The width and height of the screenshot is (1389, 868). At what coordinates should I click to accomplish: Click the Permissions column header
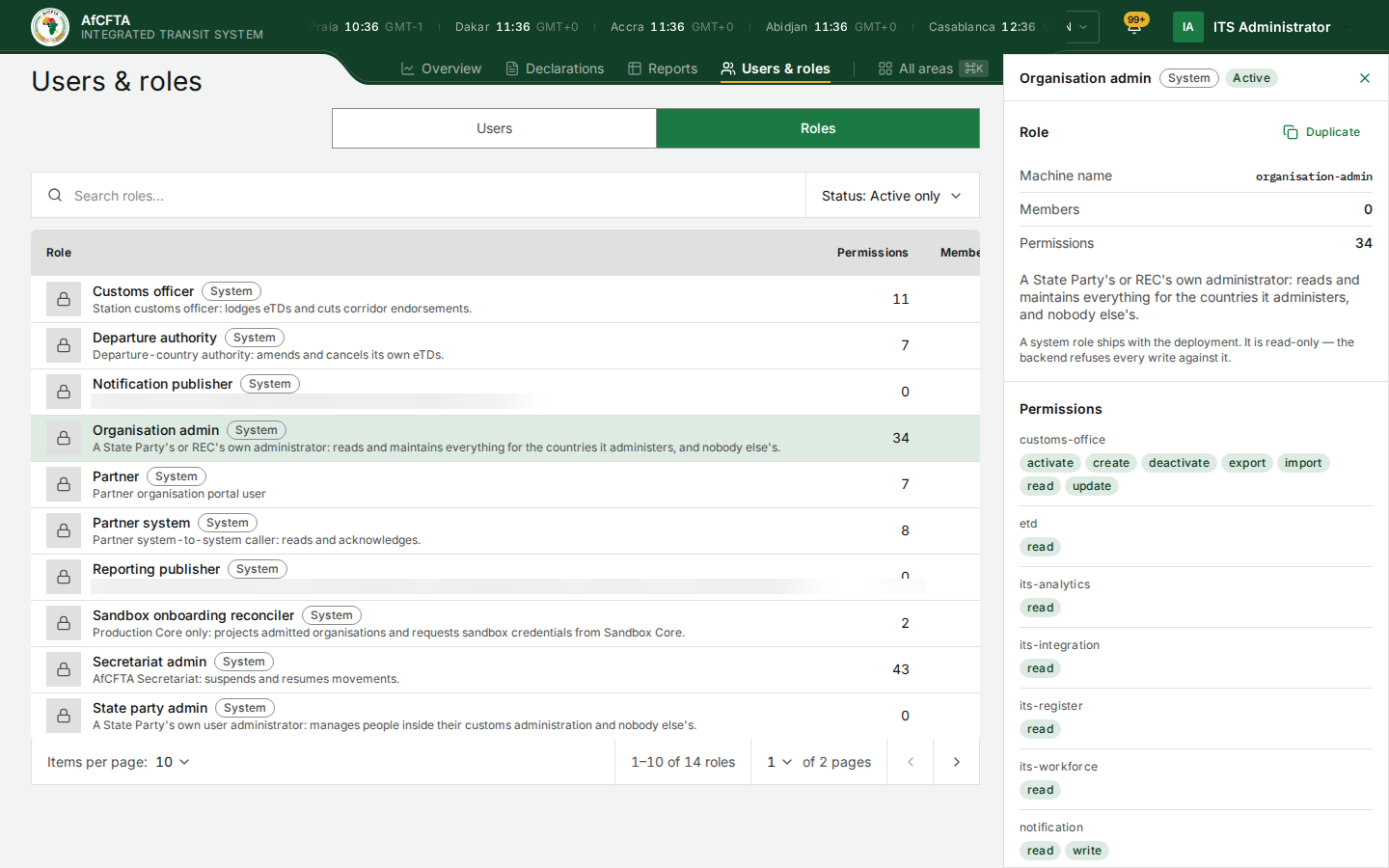point(872,253)
